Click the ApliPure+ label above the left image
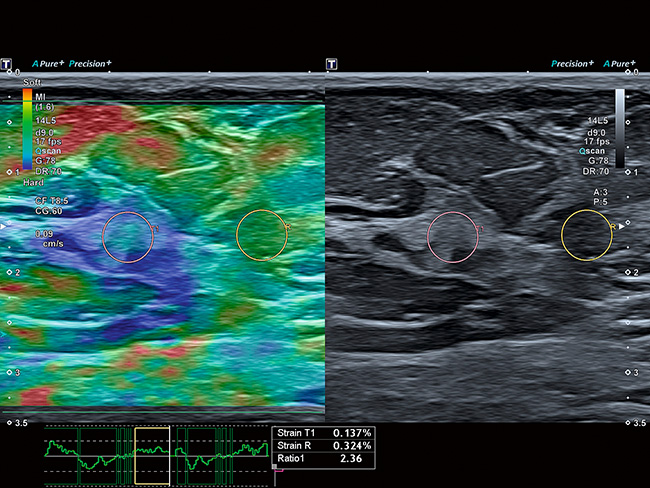The height and width of the screenshot is (488, 650). (x=47, y=64)
